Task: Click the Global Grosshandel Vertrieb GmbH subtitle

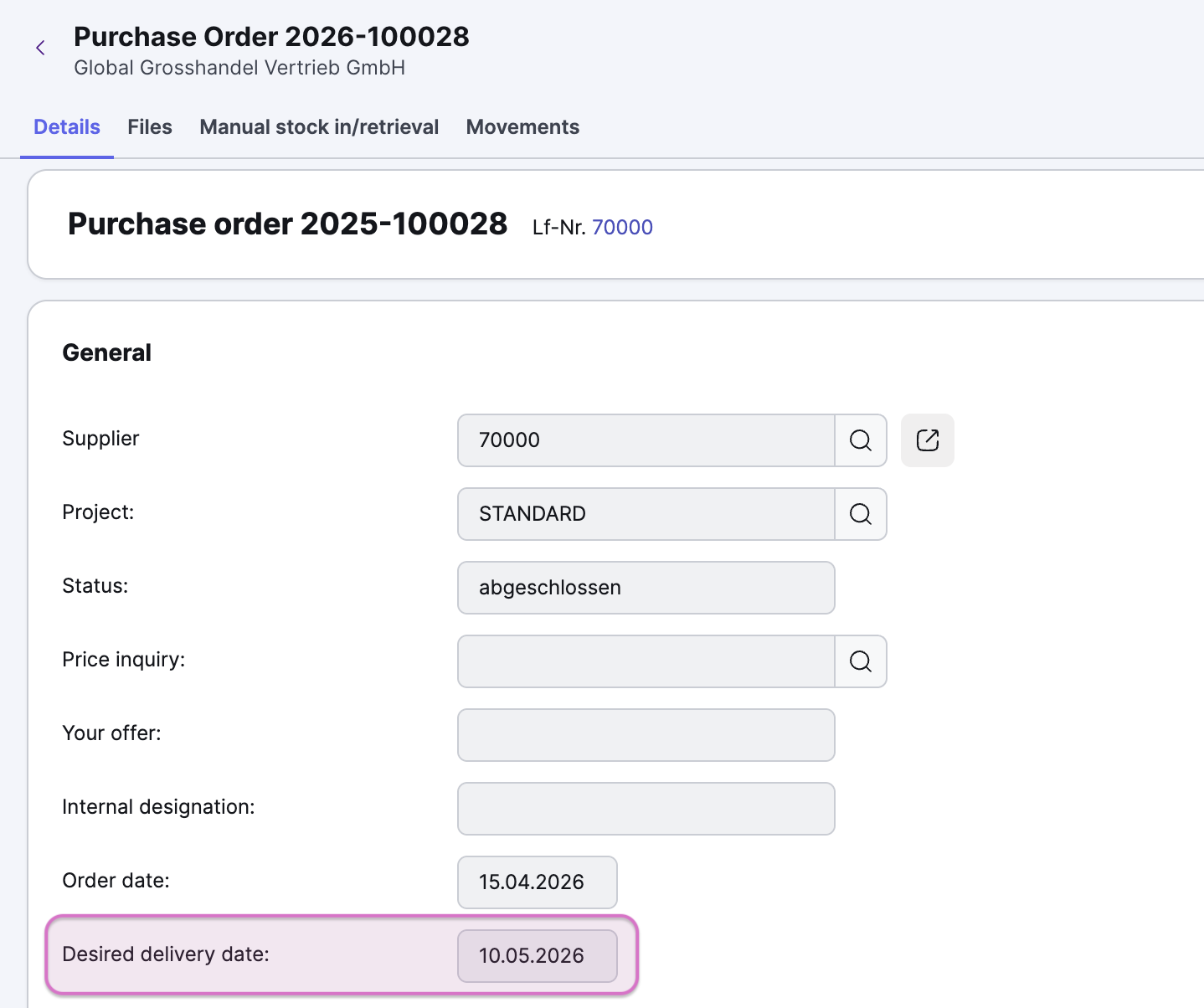Action: click(x=239, y=68)
